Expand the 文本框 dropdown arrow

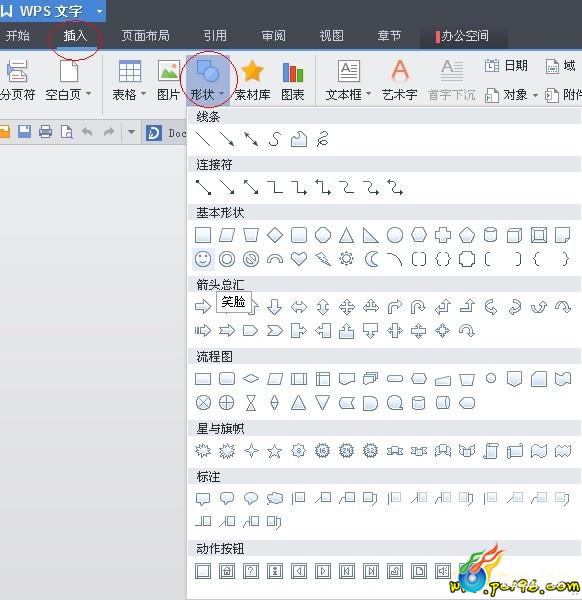(368, 93)
